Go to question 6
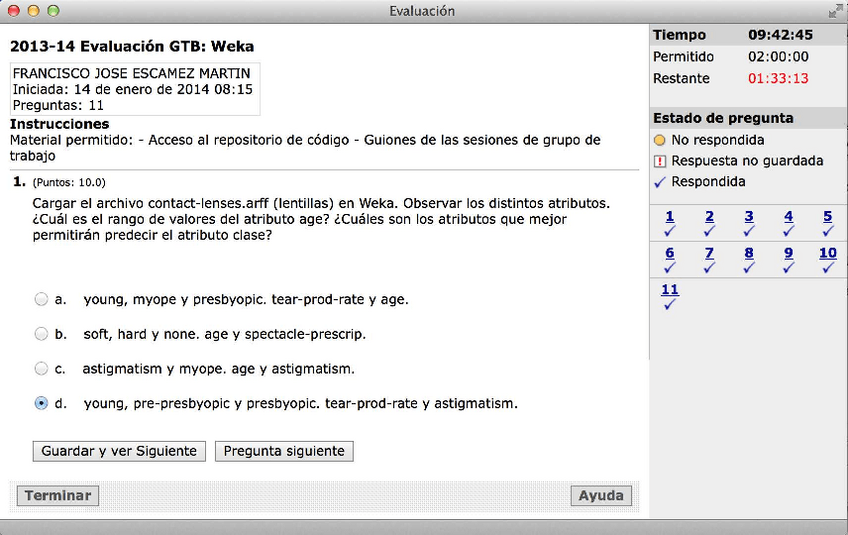This screenshot has height=535, width=848. click(670, 253)
